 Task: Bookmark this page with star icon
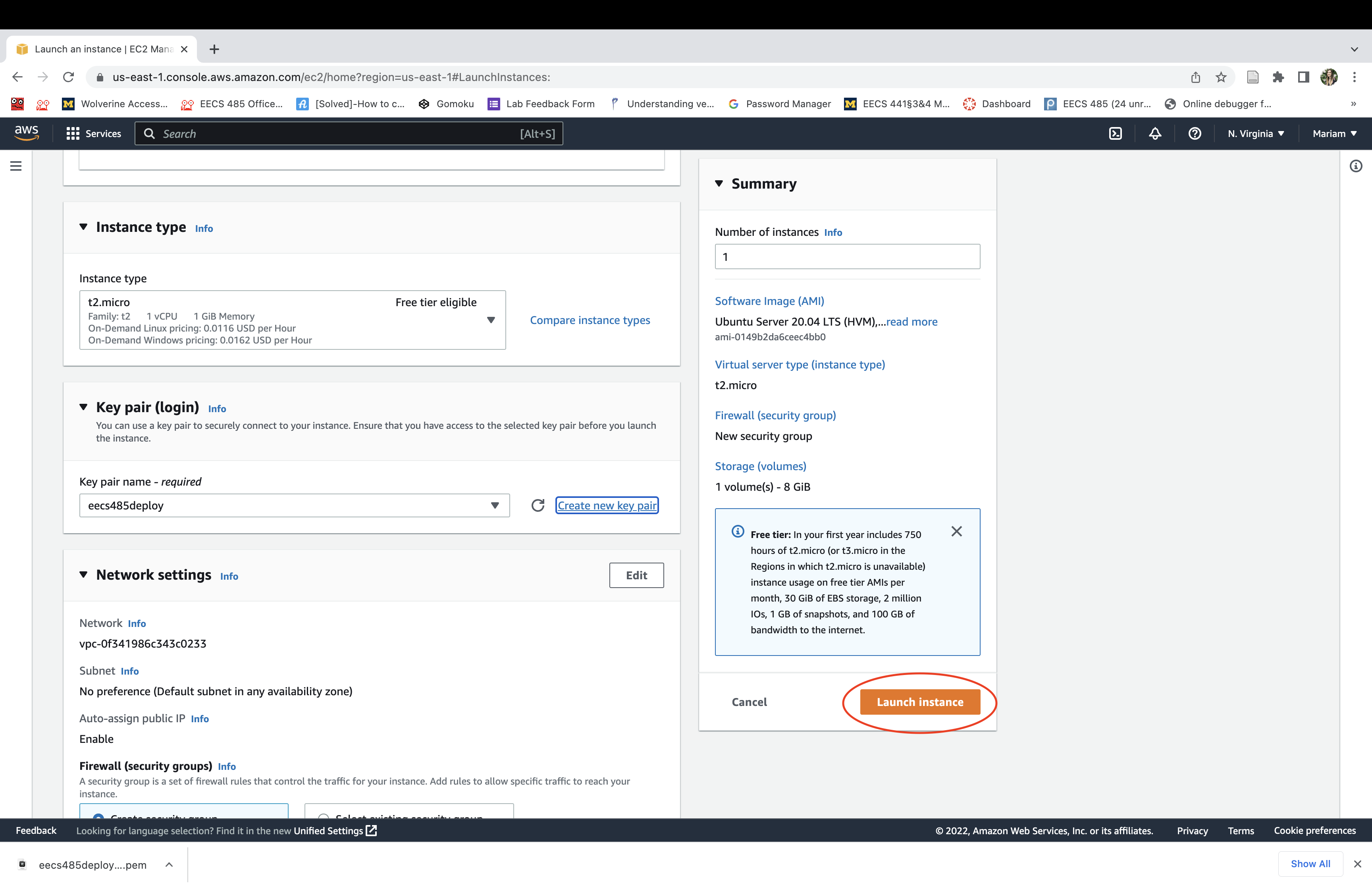point(1221,77)
